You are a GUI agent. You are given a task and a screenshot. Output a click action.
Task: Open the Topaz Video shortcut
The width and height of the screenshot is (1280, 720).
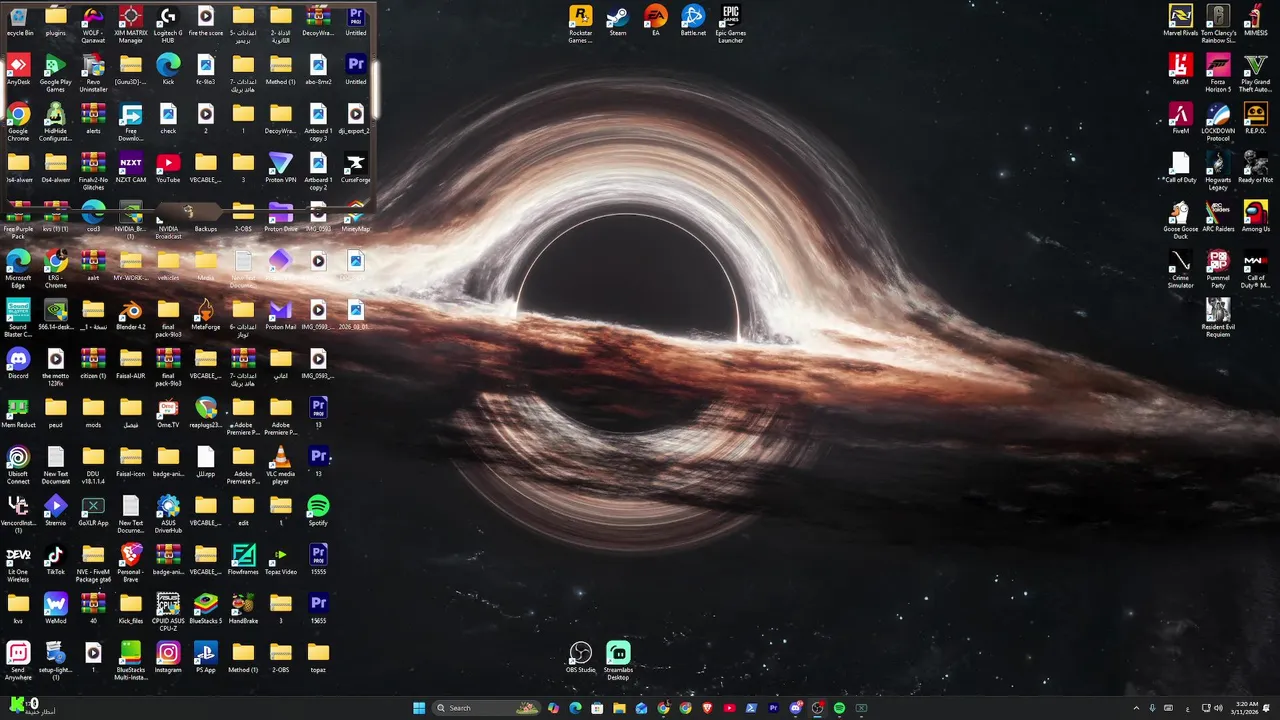[281, 561]
